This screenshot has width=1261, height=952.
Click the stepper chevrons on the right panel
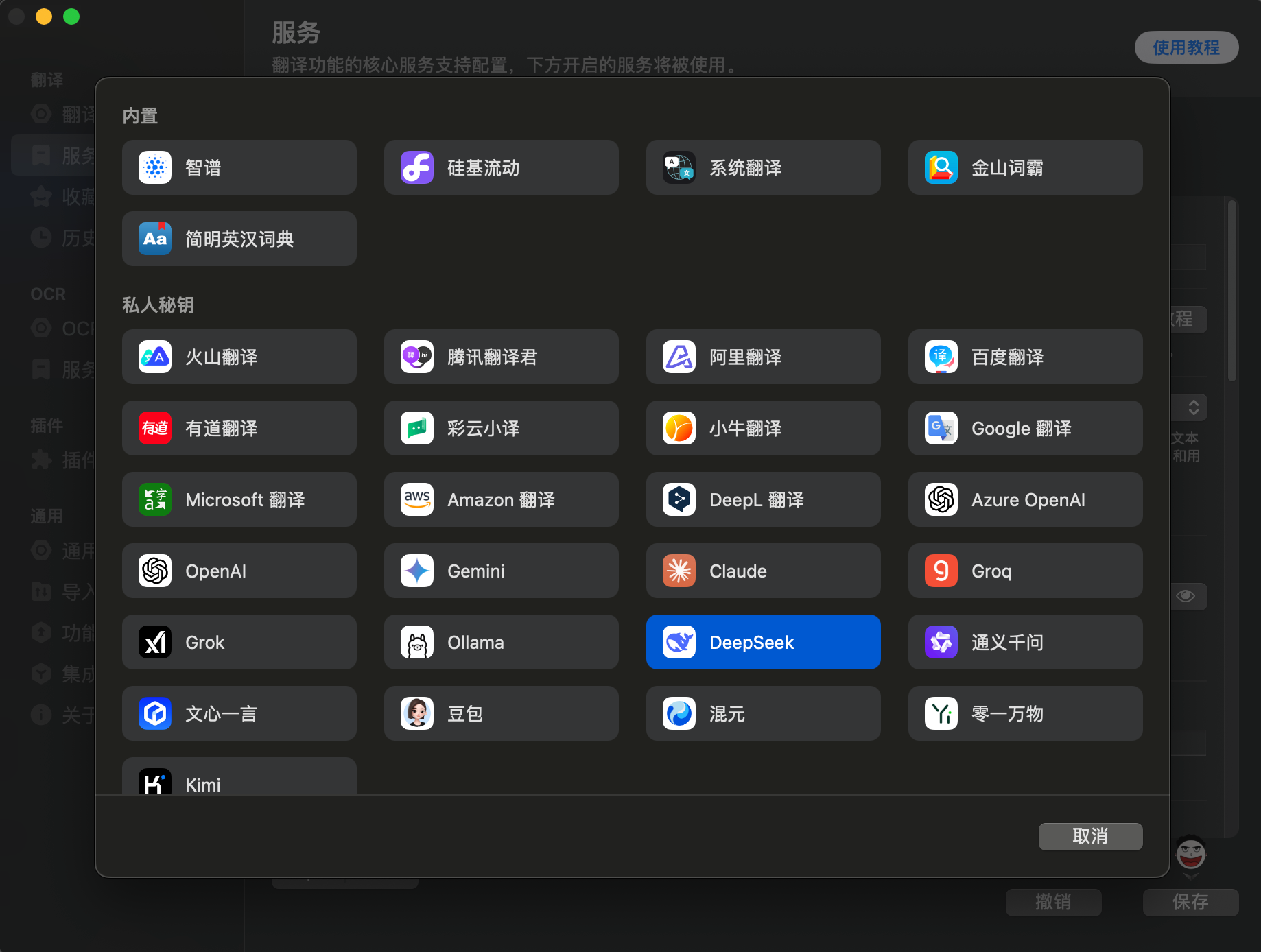pos(1195,407)
